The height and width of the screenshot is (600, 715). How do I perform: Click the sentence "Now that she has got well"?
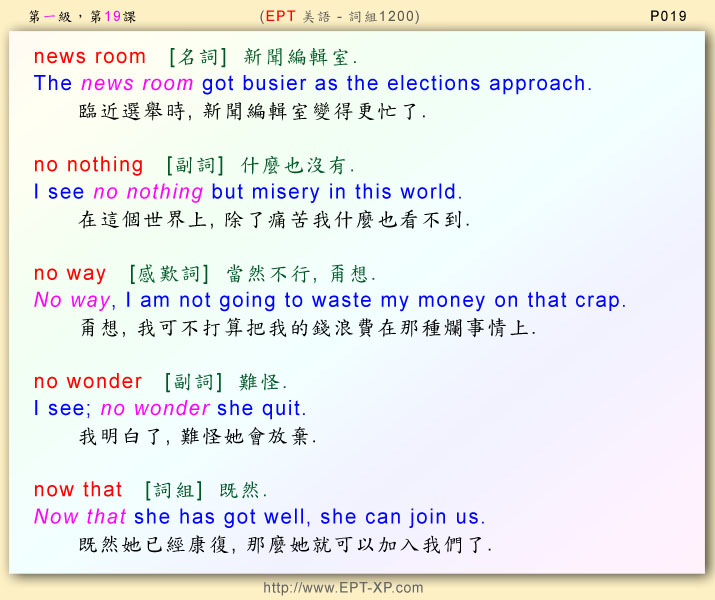click(x=259, y=517)
